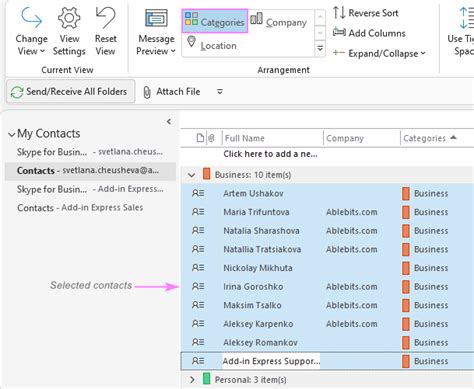Click Send/Receive All Folders
474x389 pixels.
click(x=71, y=91)
